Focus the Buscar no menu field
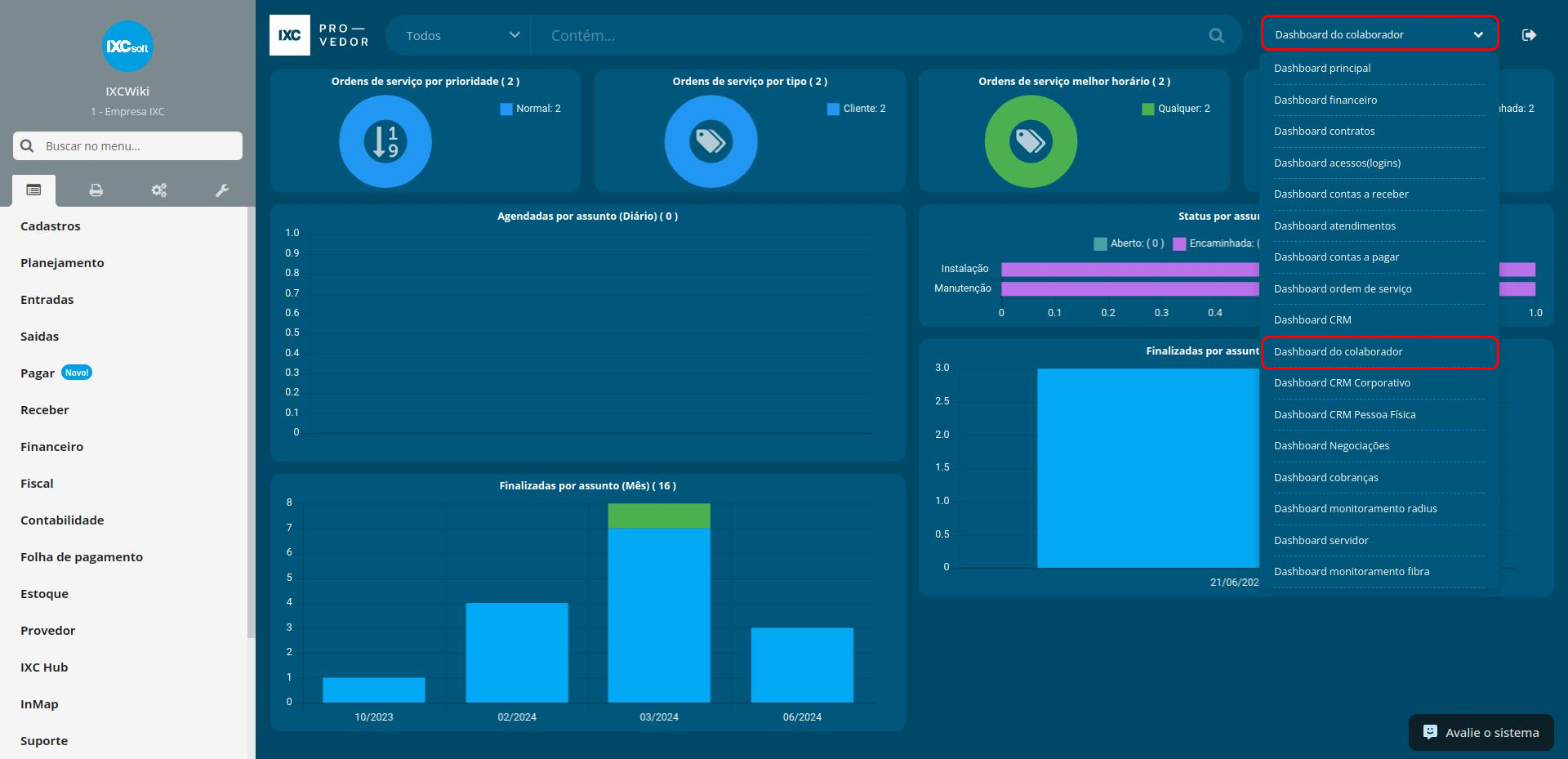The image size is (1568, 759). coord(127,145)
